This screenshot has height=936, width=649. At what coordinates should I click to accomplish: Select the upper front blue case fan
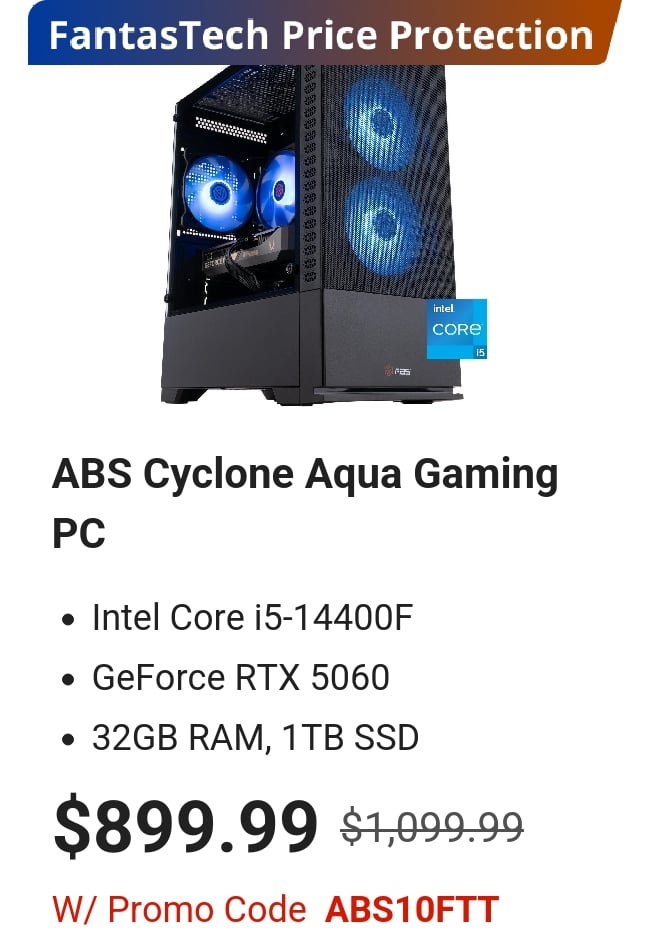(380, 124)
